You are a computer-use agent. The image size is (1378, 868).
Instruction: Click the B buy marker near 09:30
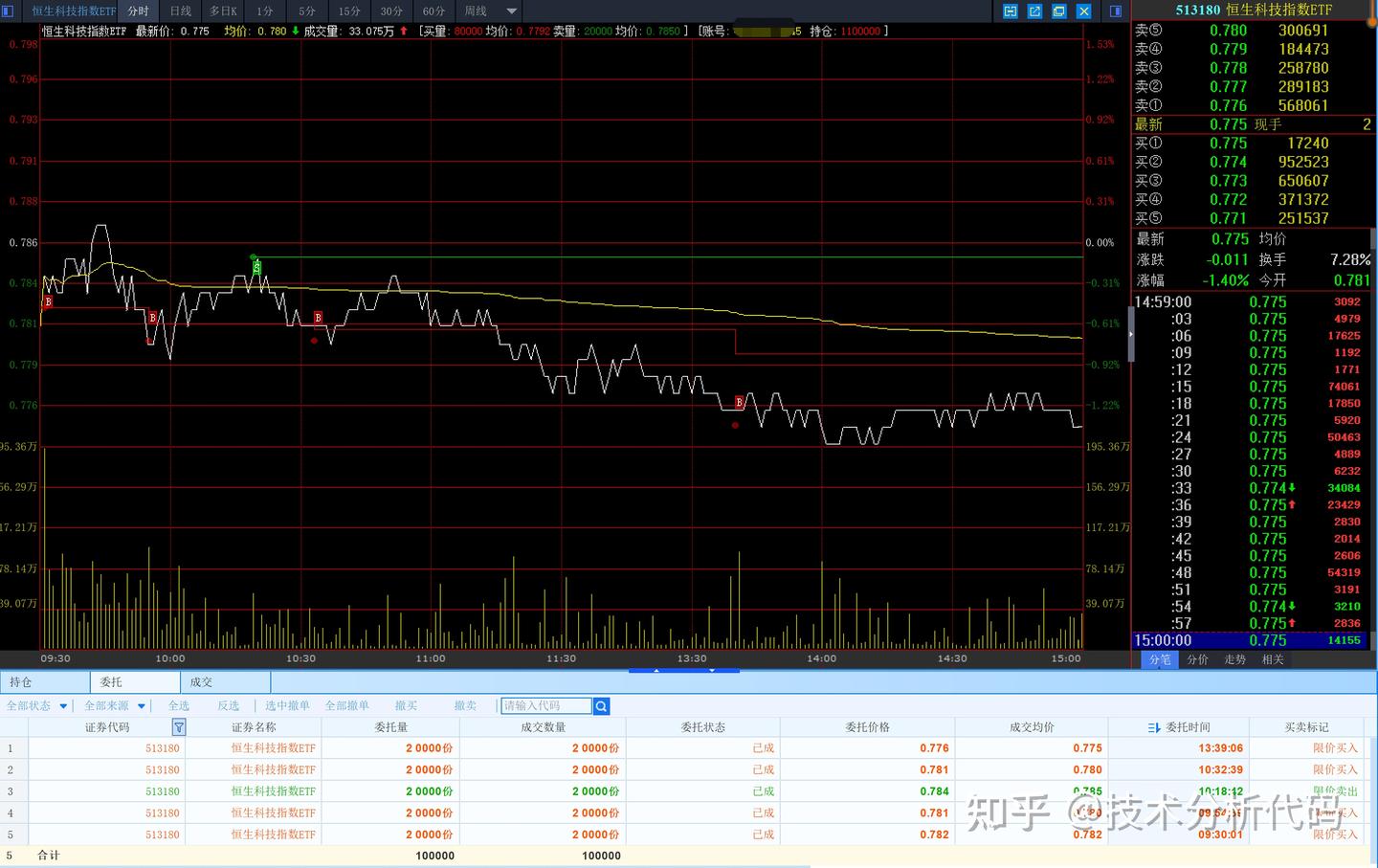(x=48, y=301)
